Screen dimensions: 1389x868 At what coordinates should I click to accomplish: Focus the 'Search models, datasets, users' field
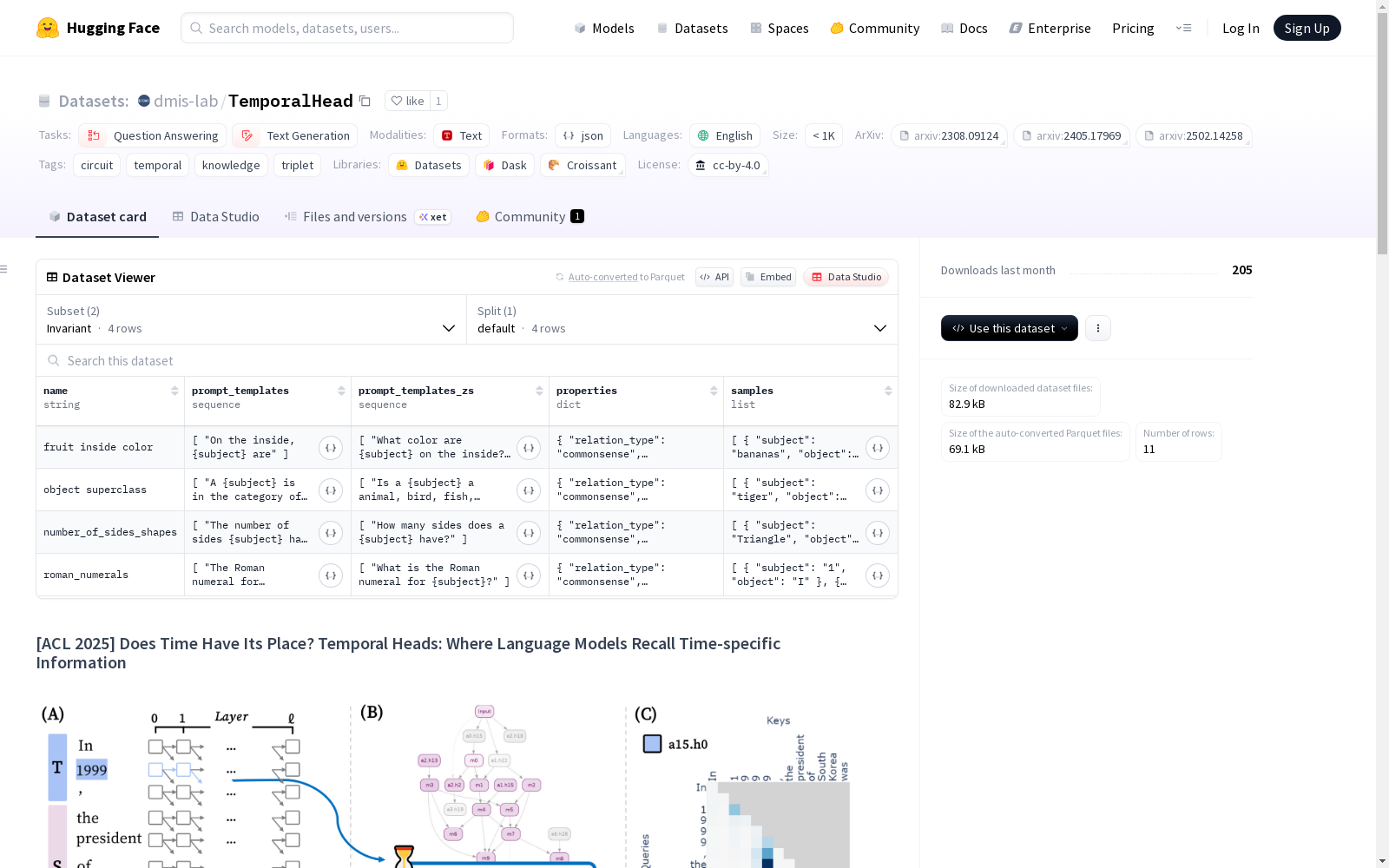(x=347, y=28)
